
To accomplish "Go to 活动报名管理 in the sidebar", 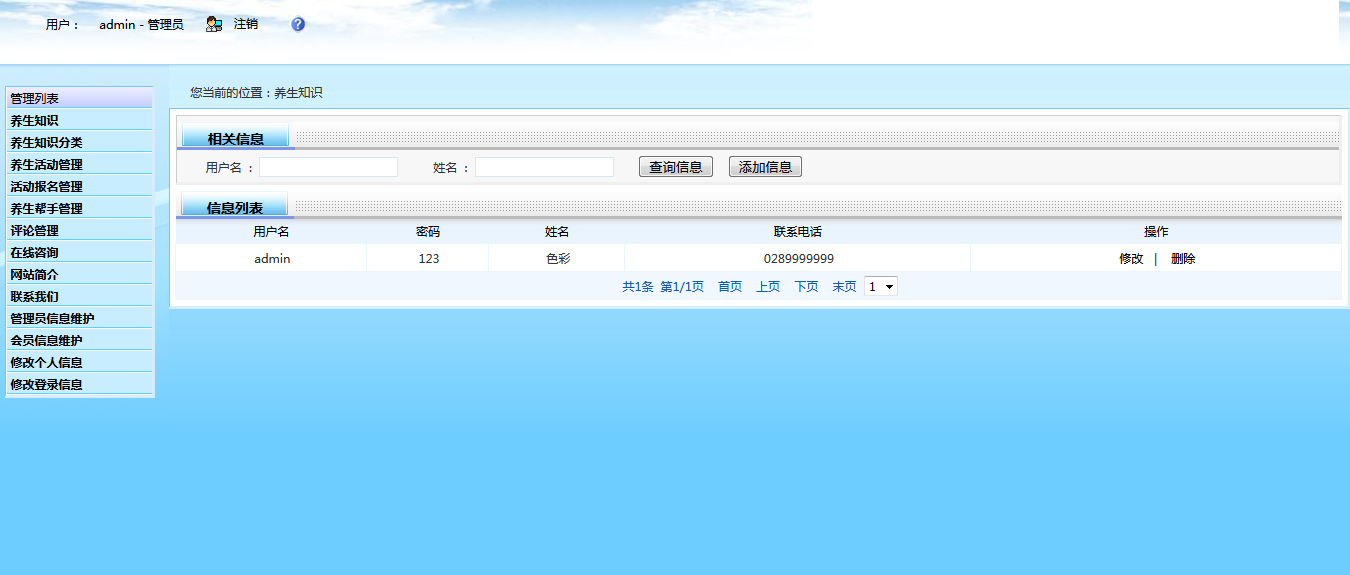I will click(x=79, y=186).
